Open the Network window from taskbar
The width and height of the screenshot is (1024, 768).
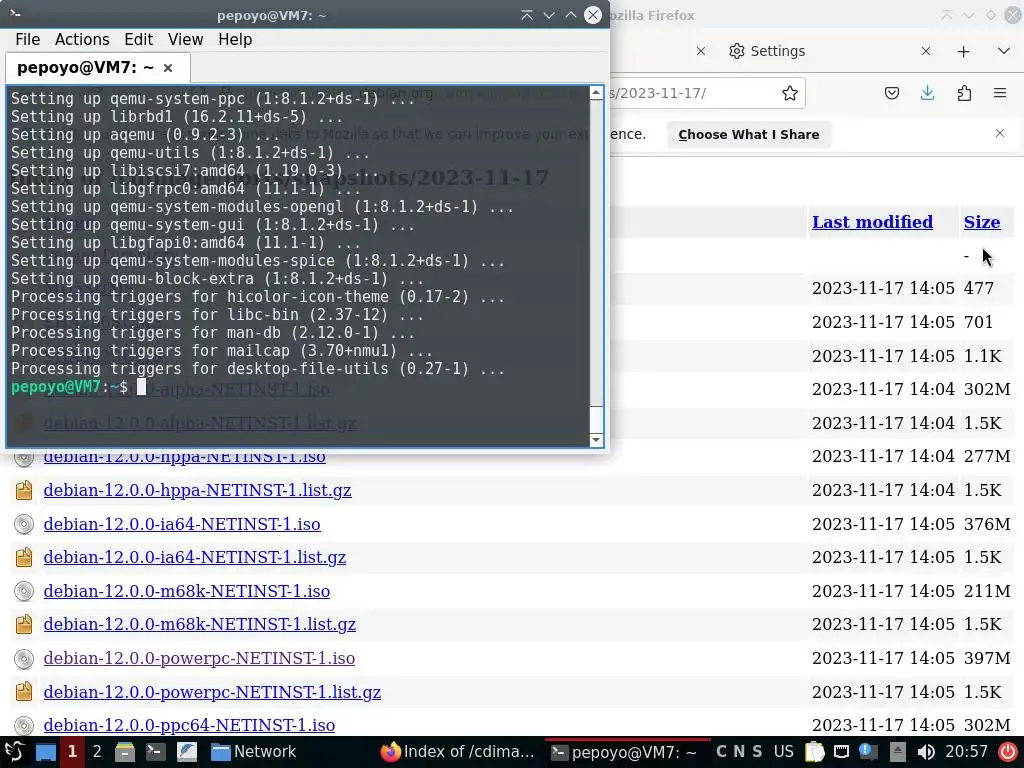253,752
